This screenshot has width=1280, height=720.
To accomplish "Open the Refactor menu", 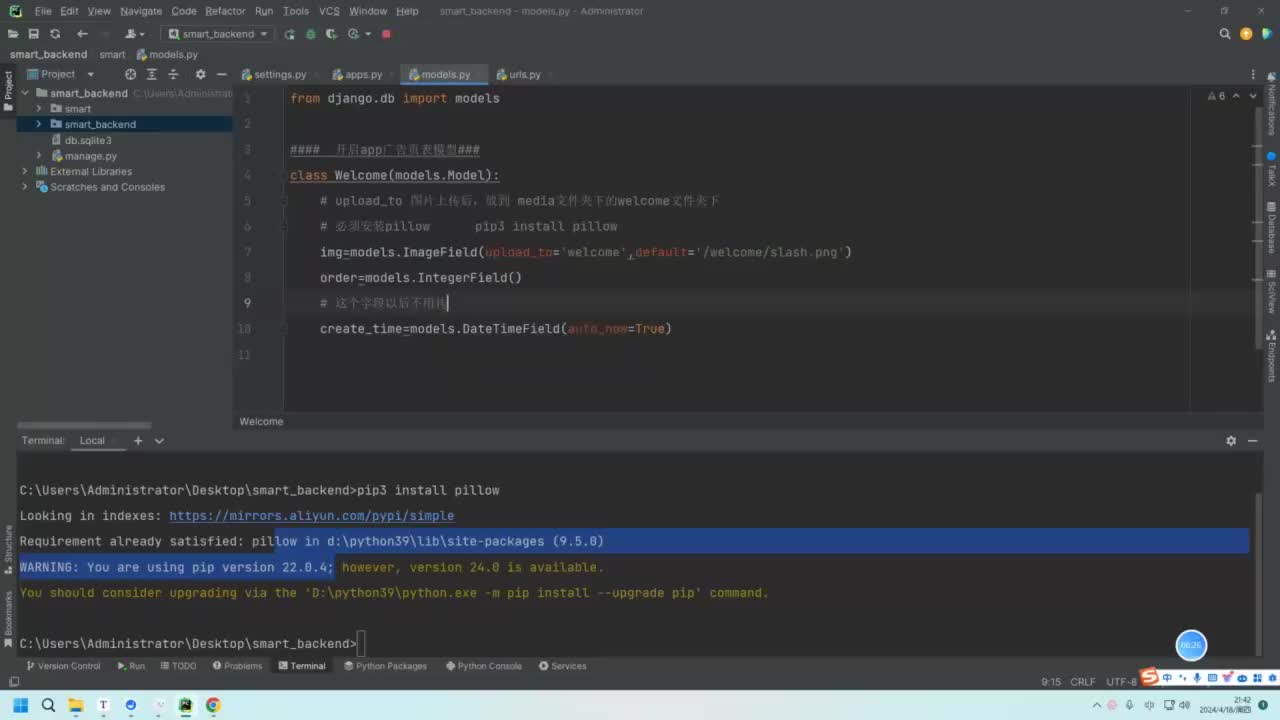I will 225,11.
